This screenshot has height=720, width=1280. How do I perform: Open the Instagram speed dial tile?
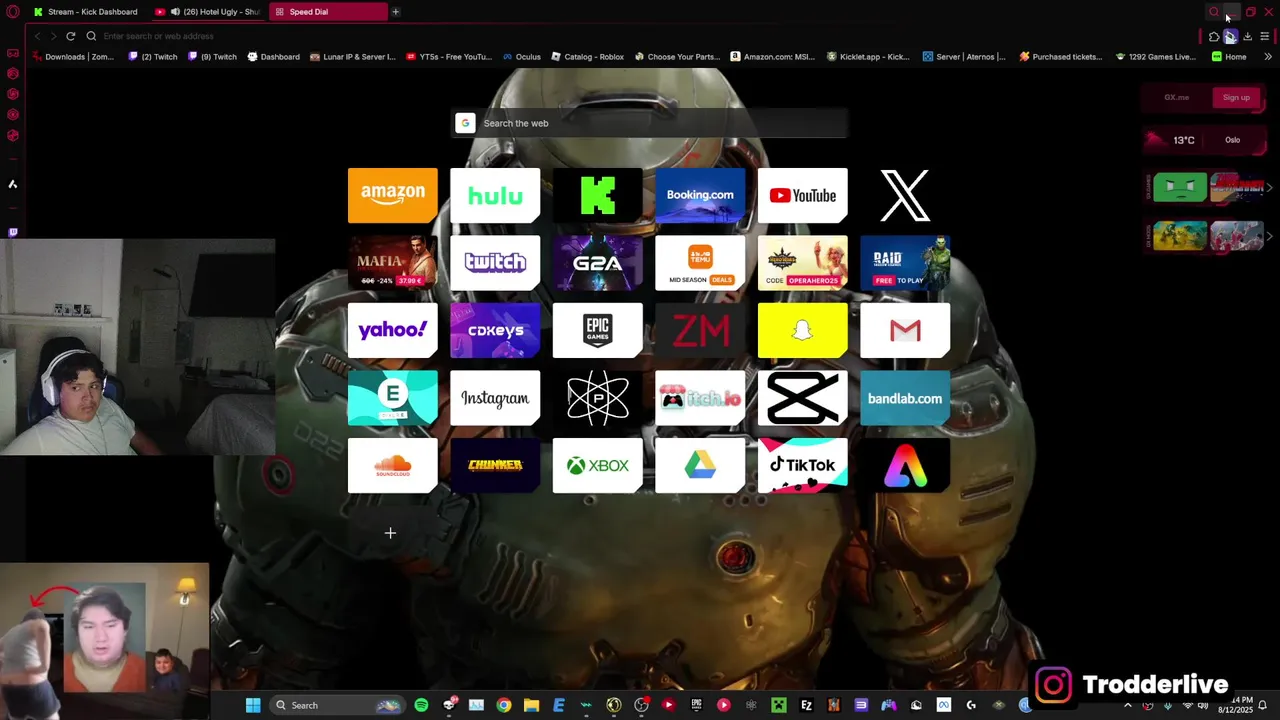(495, 398)
